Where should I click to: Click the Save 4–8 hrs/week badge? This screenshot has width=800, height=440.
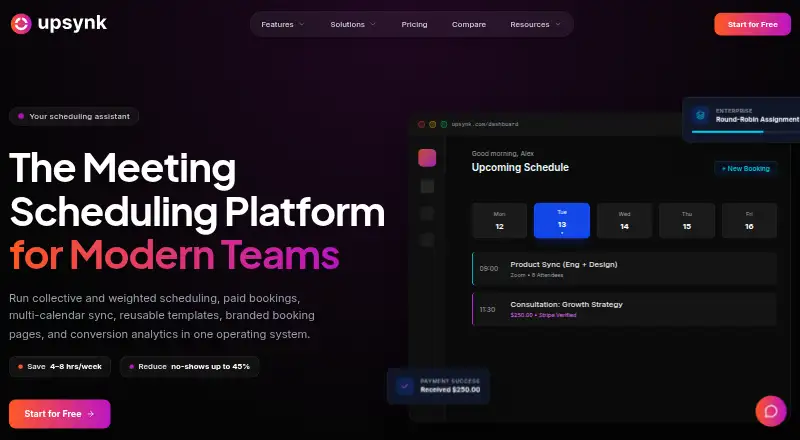coord(60,366)
